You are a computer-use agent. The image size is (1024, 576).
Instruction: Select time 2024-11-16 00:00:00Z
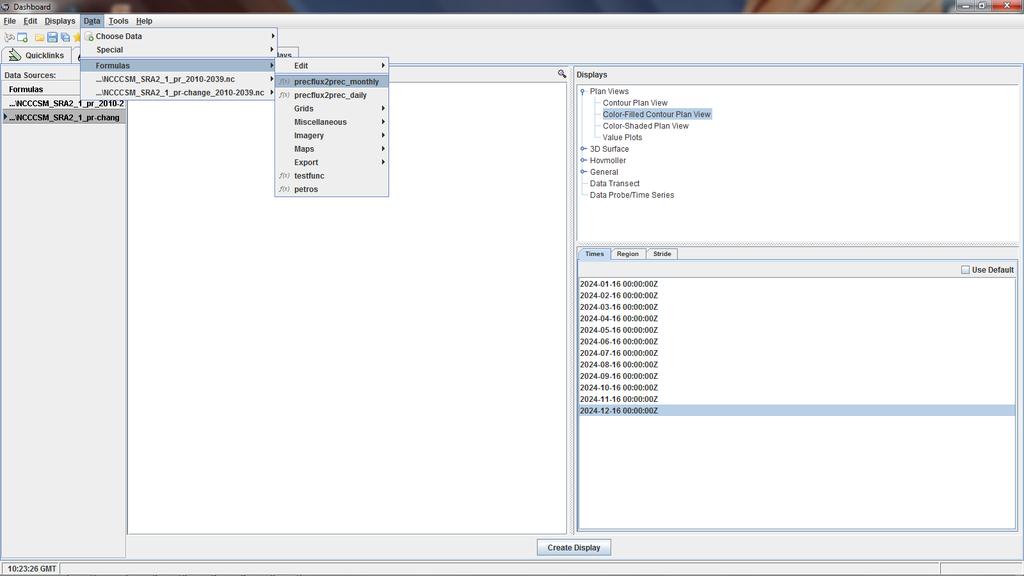tap(797, 400)
